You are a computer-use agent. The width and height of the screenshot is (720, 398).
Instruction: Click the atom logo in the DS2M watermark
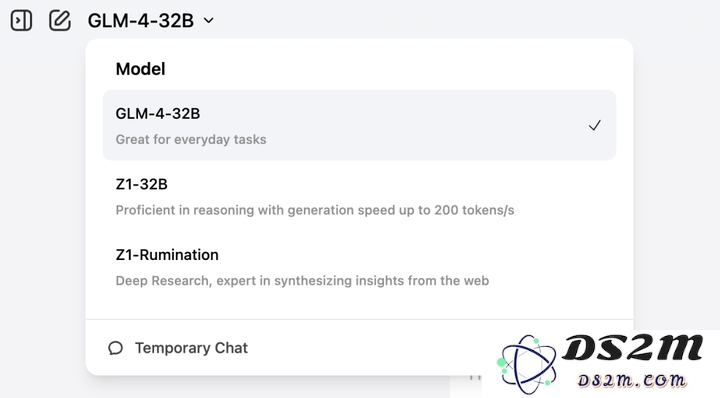(527, 364)
